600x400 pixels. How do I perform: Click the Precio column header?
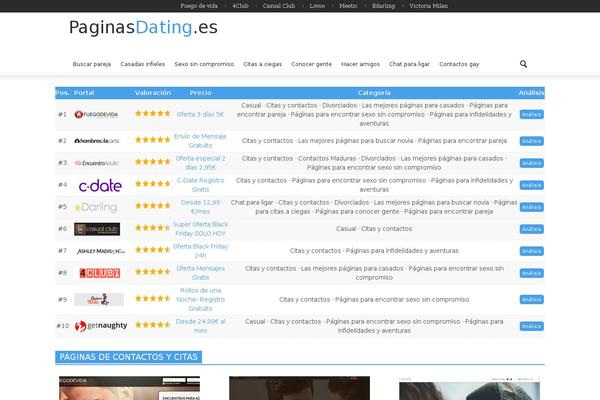pyautogui.click(x=200, y=93)
